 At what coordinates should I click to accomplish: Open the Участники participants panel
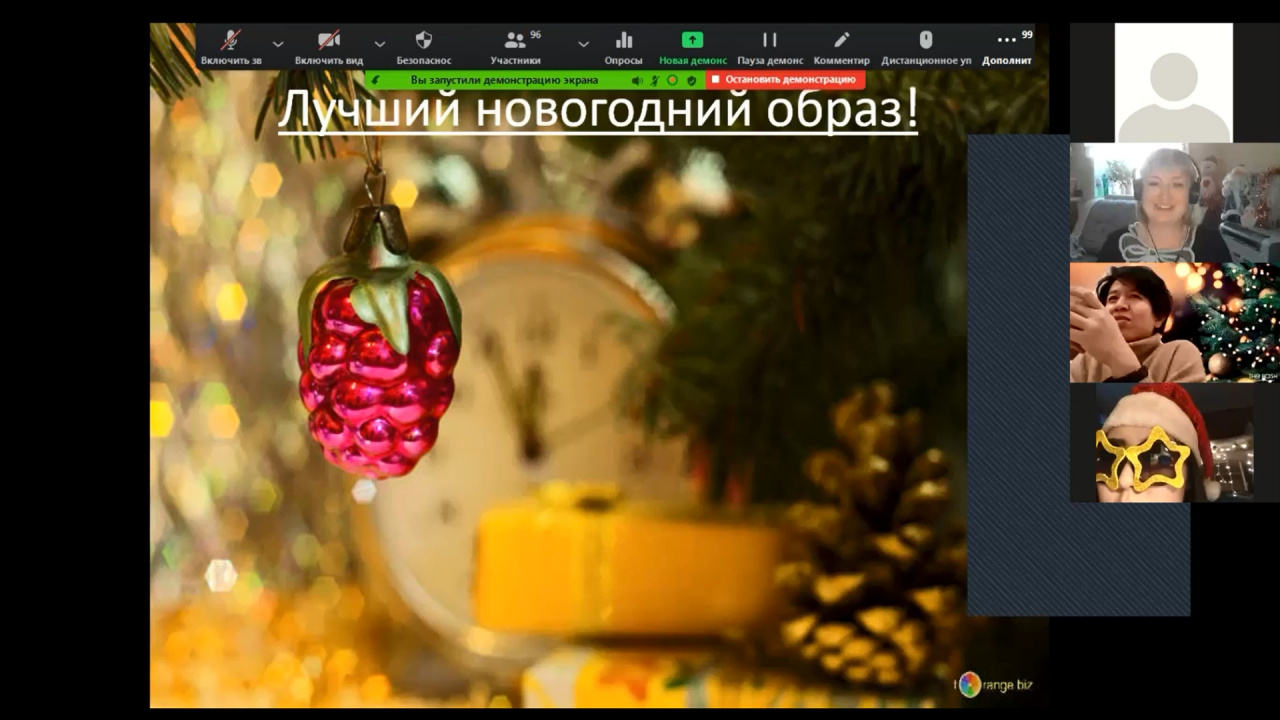pos(516,46)
